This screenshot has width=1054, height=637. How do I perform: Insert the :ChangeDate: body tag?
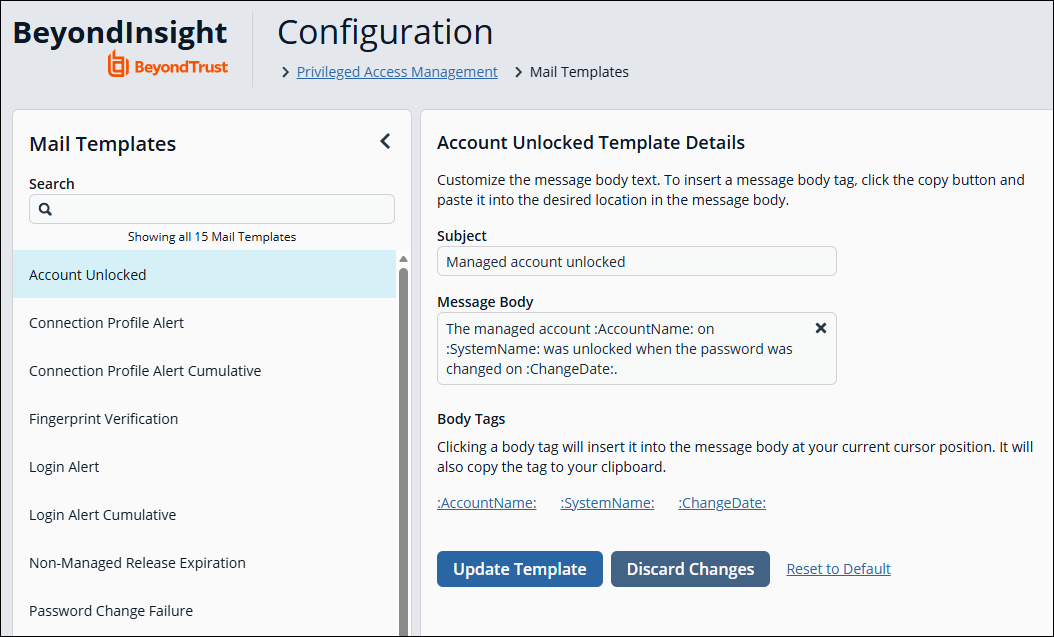point(721,502)
